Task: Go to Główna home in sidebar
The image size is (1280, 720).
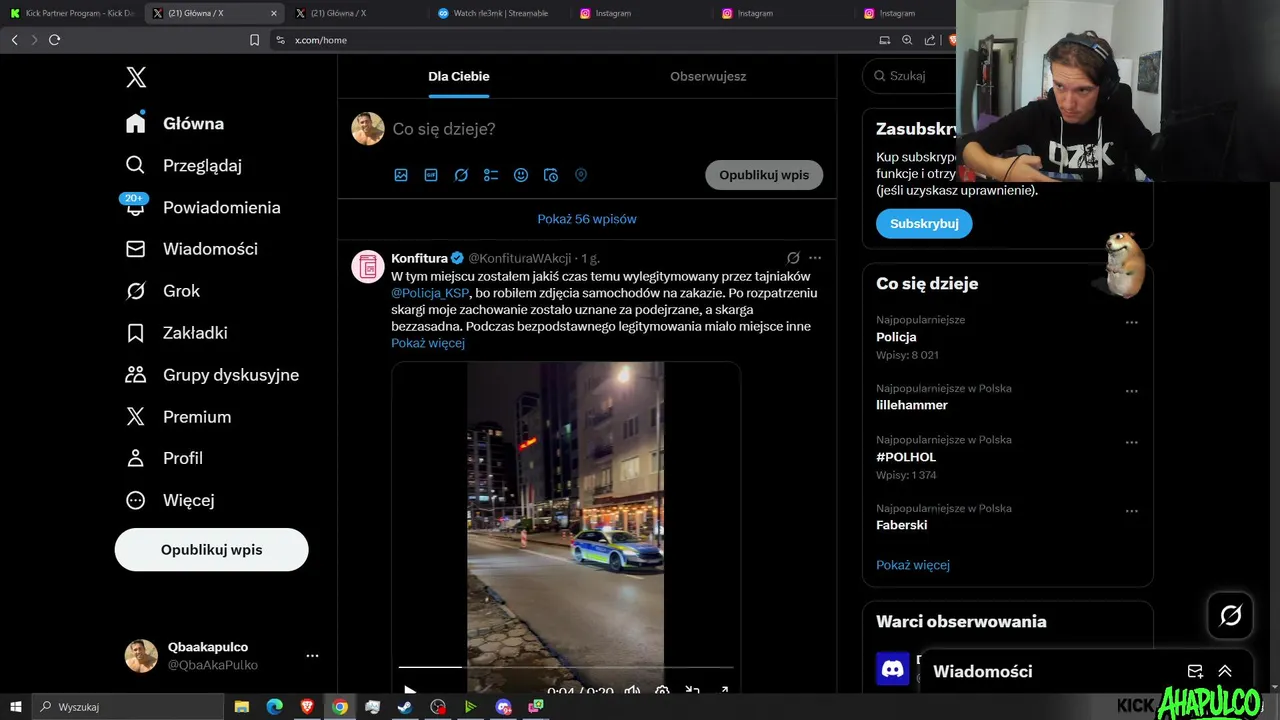Action: [x=175, y=123]
